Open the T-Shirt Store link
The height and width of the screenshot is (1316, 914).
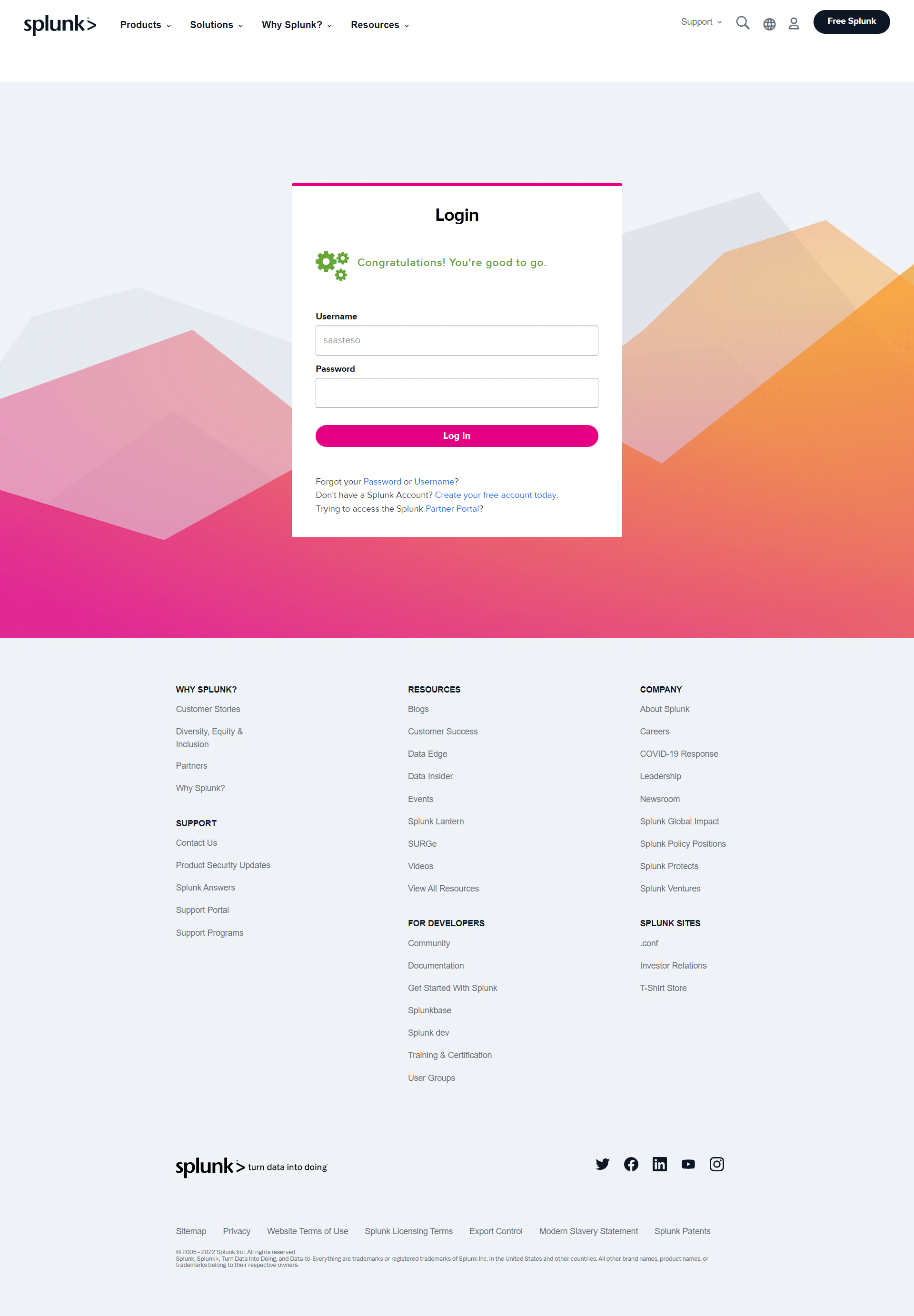coord(663,988)
